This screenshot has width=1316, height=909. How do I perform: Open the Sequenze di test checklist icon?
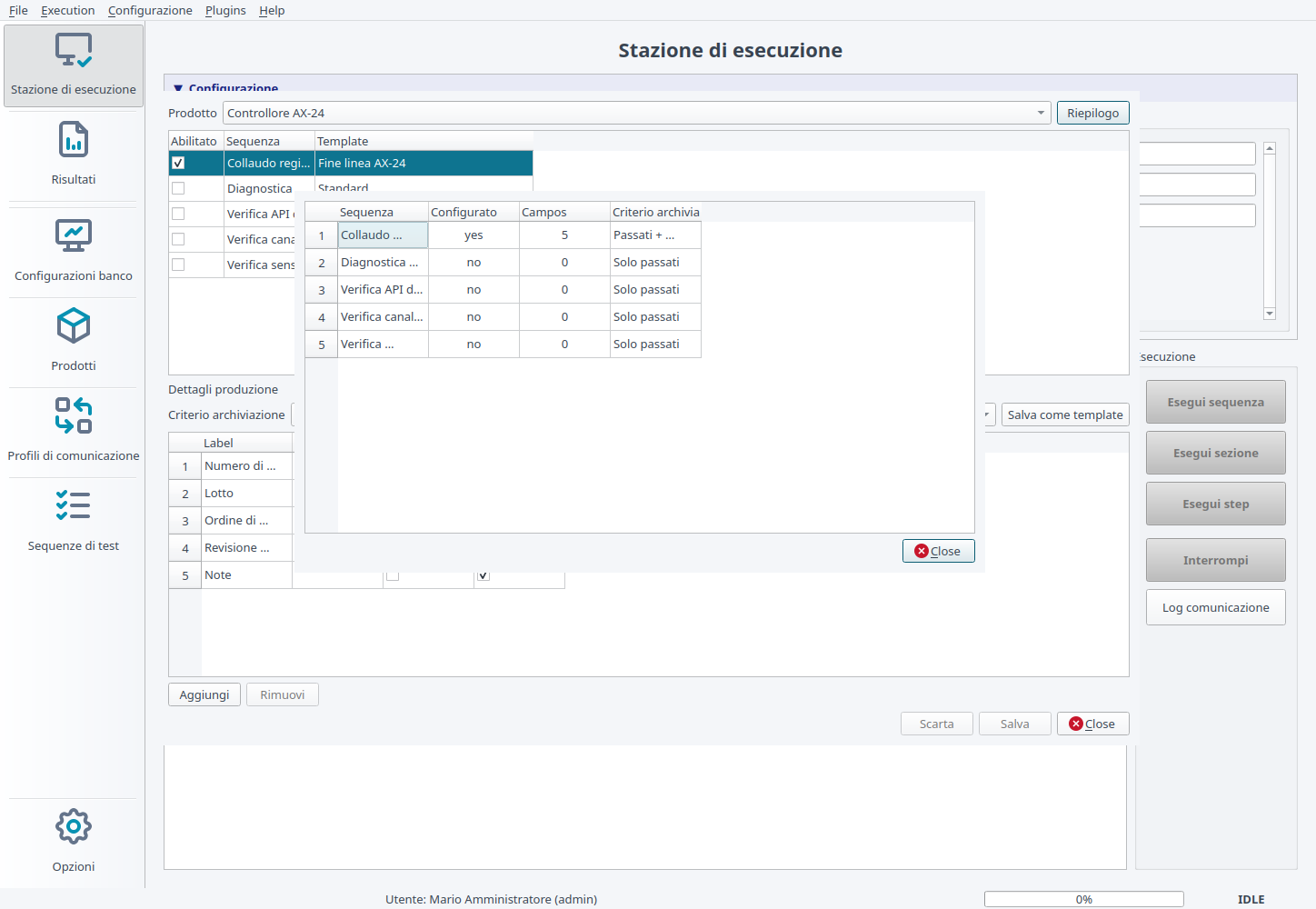click(x=74, y=505)
